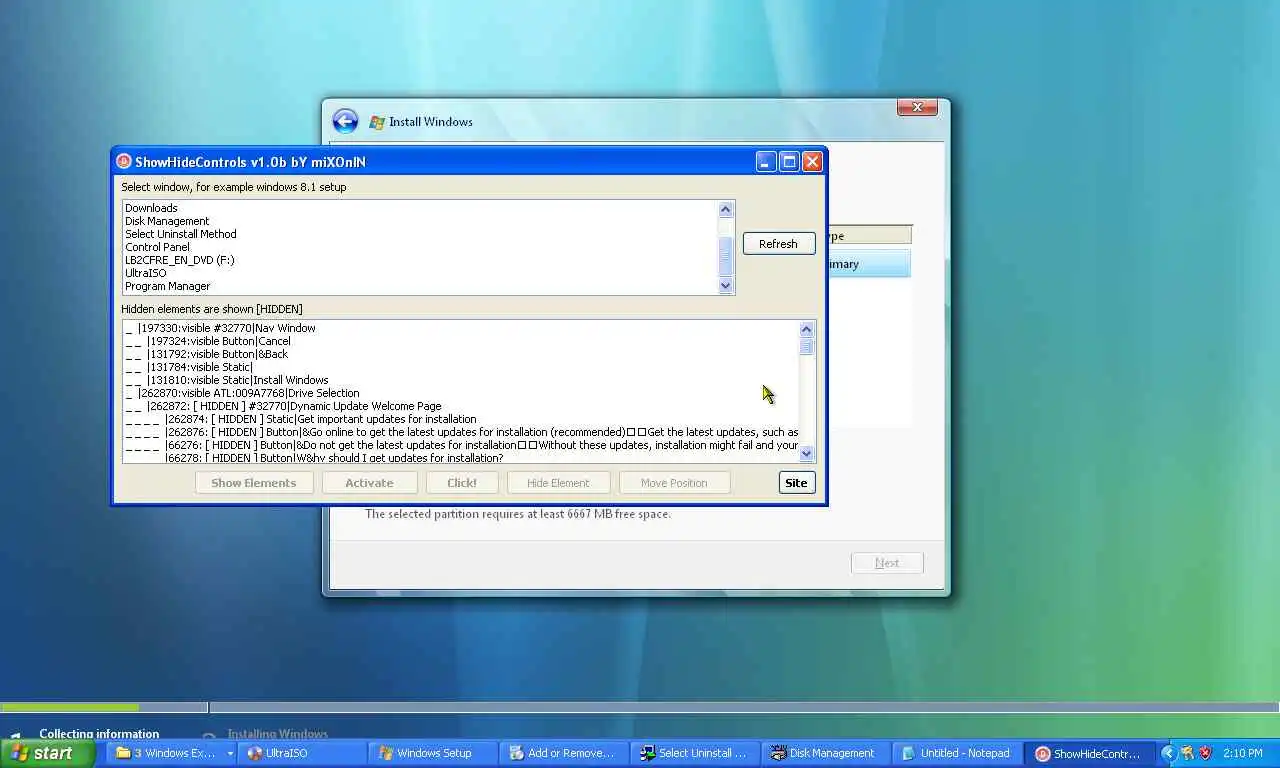Click the Move Position button

point(674,483)
